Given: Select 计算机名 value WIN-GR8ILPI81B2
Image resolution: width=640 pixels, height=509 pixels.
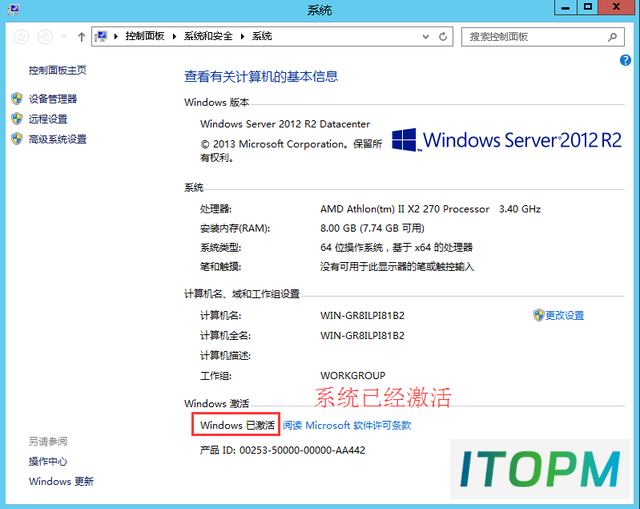Looking at the screenshot, I should [362, 316].
